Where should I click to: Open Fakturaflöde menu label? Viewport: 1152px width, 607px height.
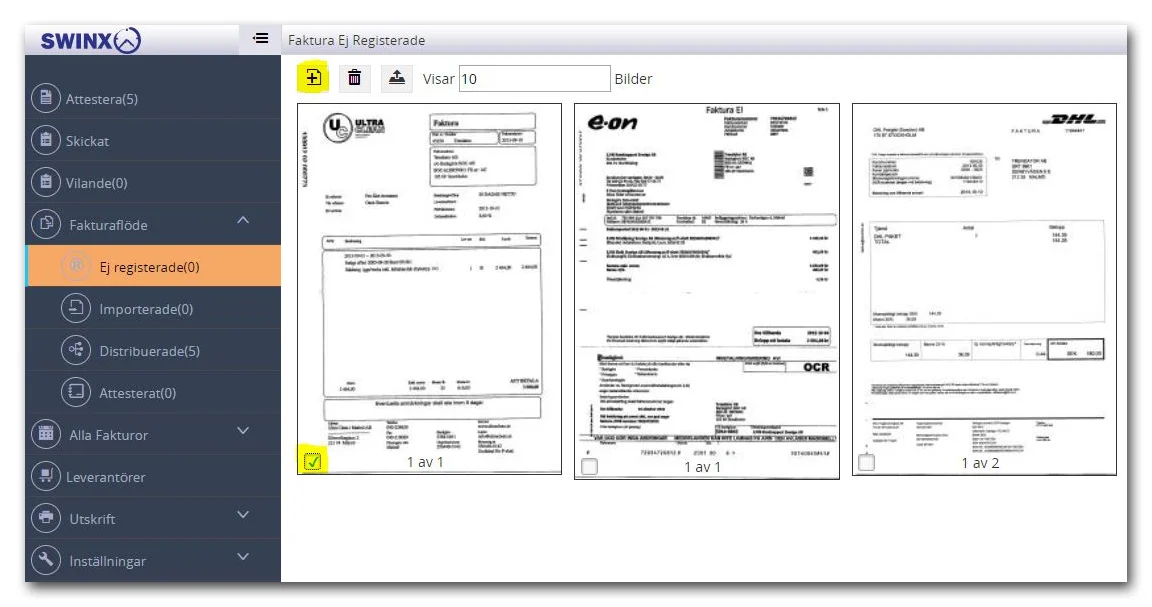(x=108, y=225)
